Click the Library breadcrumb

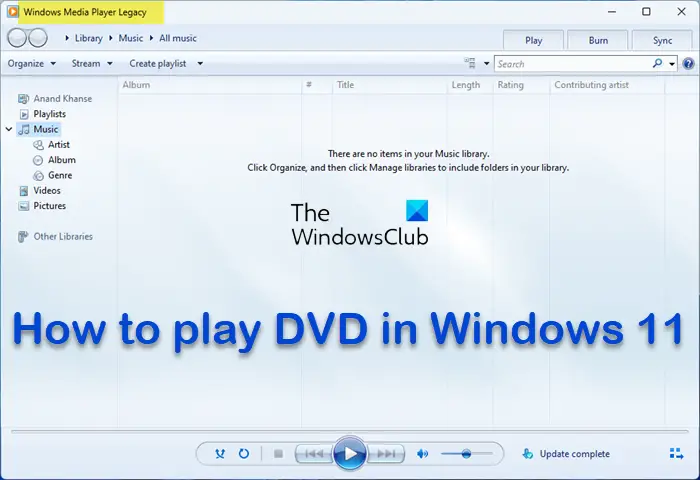(x=88, y=38)
